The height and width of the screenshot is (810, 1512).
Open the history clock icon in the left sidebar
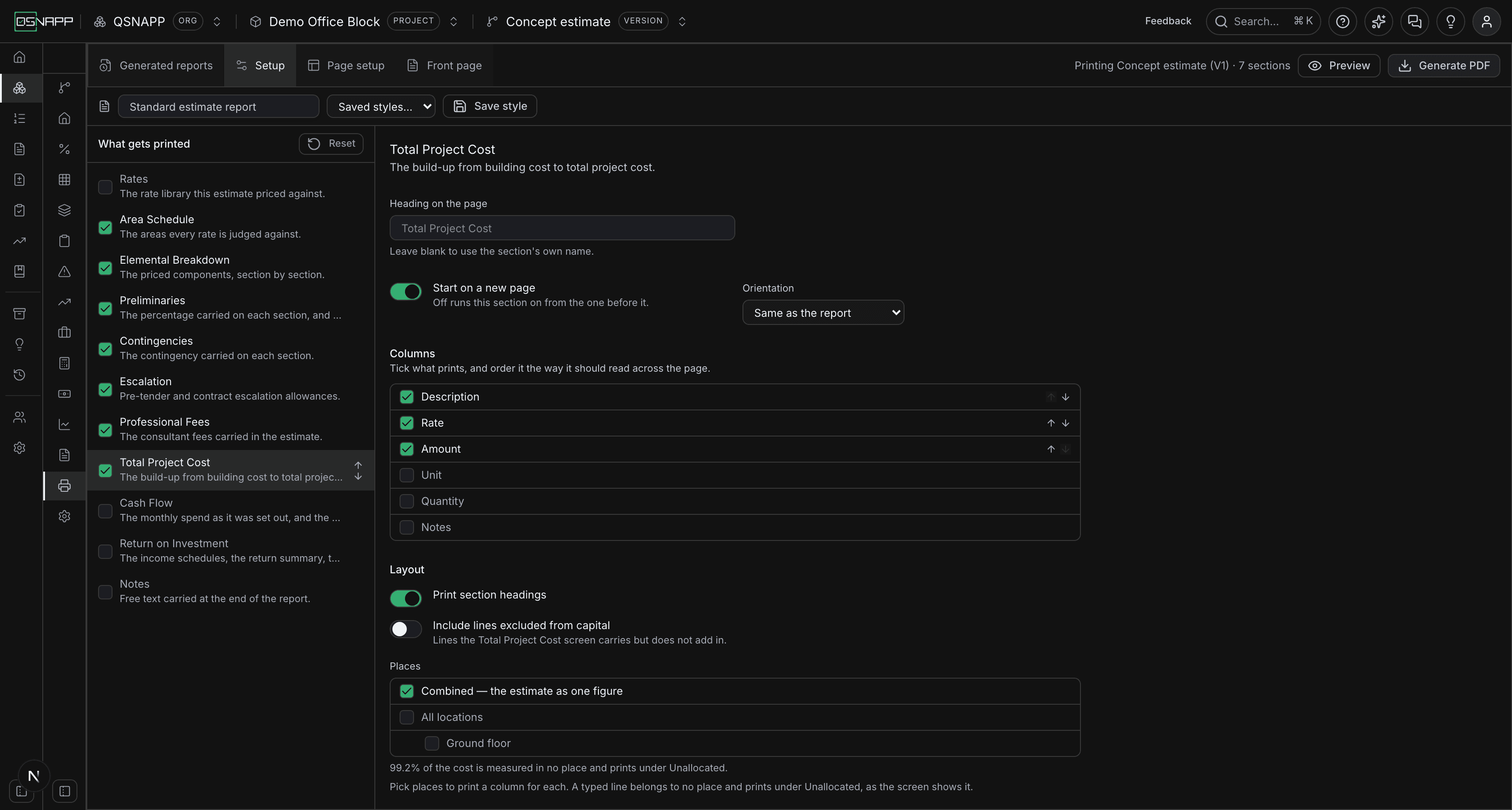click(19, 374)
